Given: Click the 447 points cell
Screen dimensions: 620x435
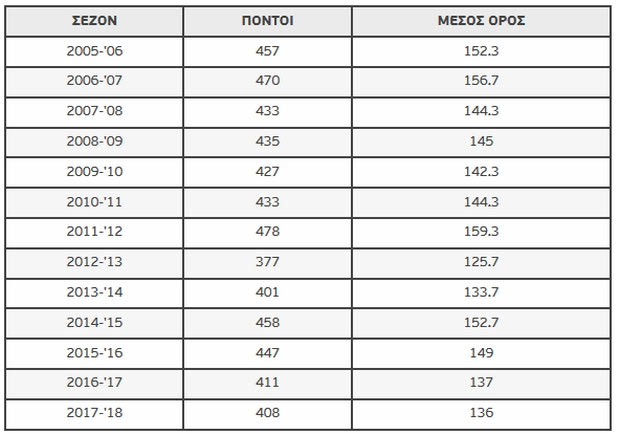Looking at the screenshot, I should 268,354.
